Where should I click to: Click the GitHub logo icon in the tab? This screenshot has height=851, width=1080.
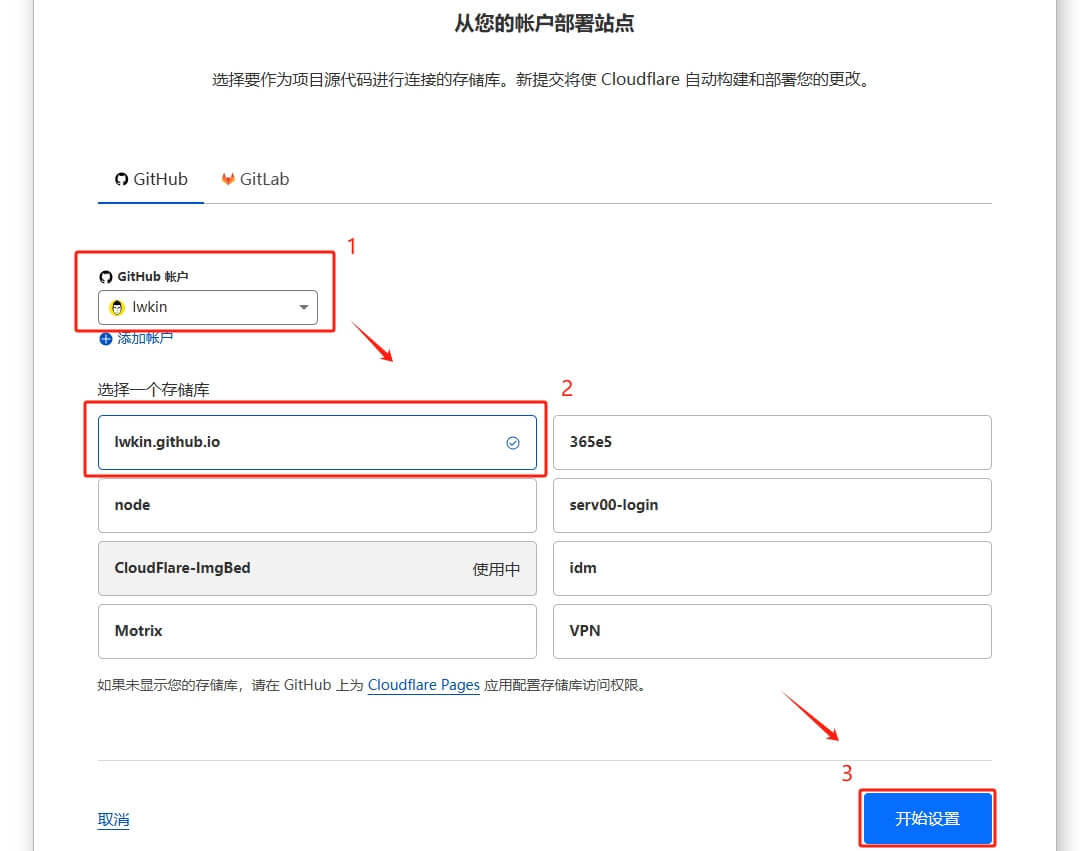[122, 180]
